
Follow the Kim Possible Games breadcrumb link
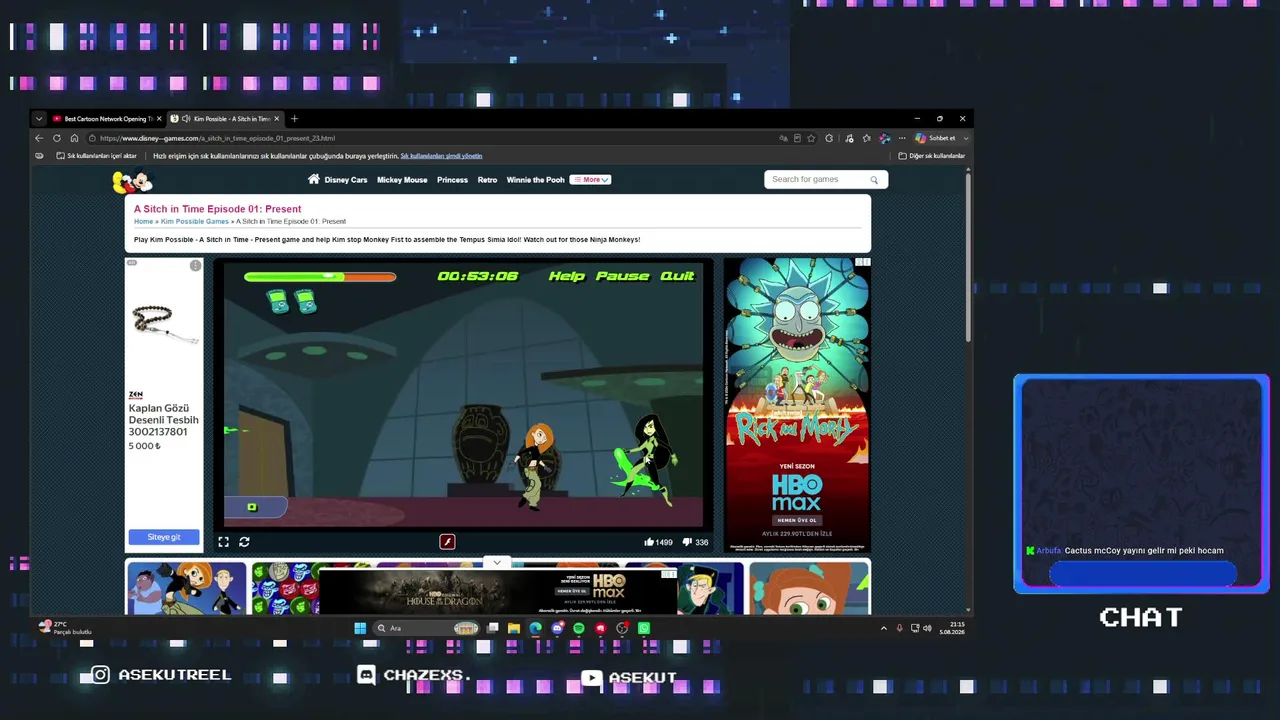coord(195,221)
